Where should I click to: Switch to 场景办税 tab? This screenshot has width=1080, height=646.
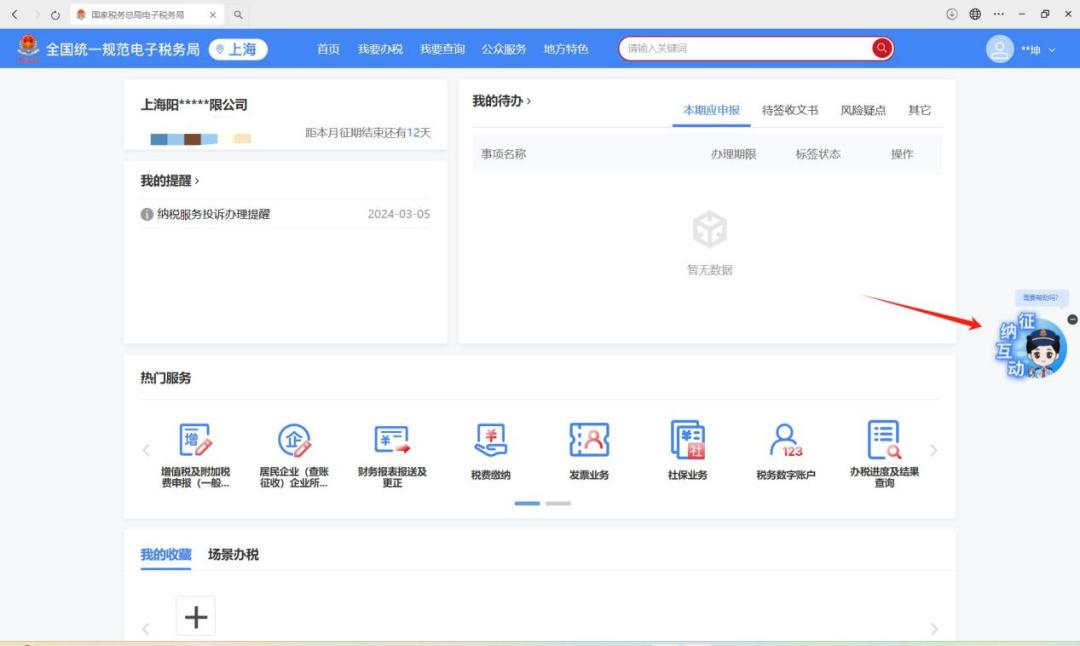(233, 554)
